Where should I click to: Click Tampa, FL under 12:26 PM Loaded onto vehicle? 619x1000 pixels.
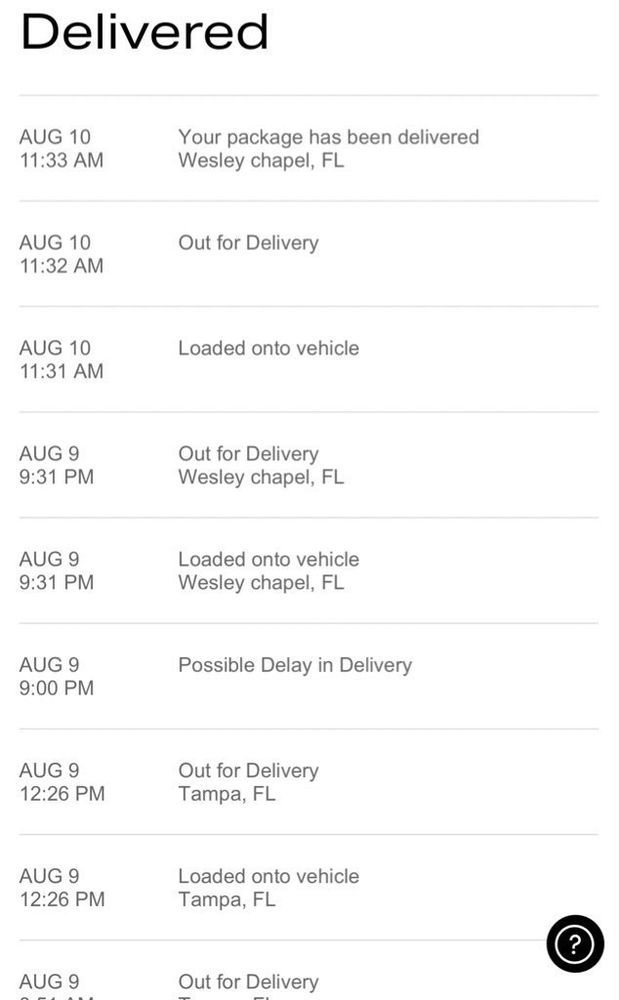(x=226, y=899)
